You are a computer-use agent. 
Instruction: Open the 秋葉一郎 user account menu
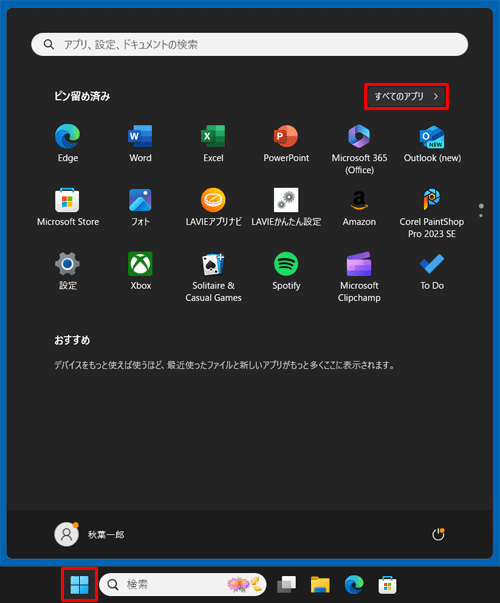click(90, 534)
